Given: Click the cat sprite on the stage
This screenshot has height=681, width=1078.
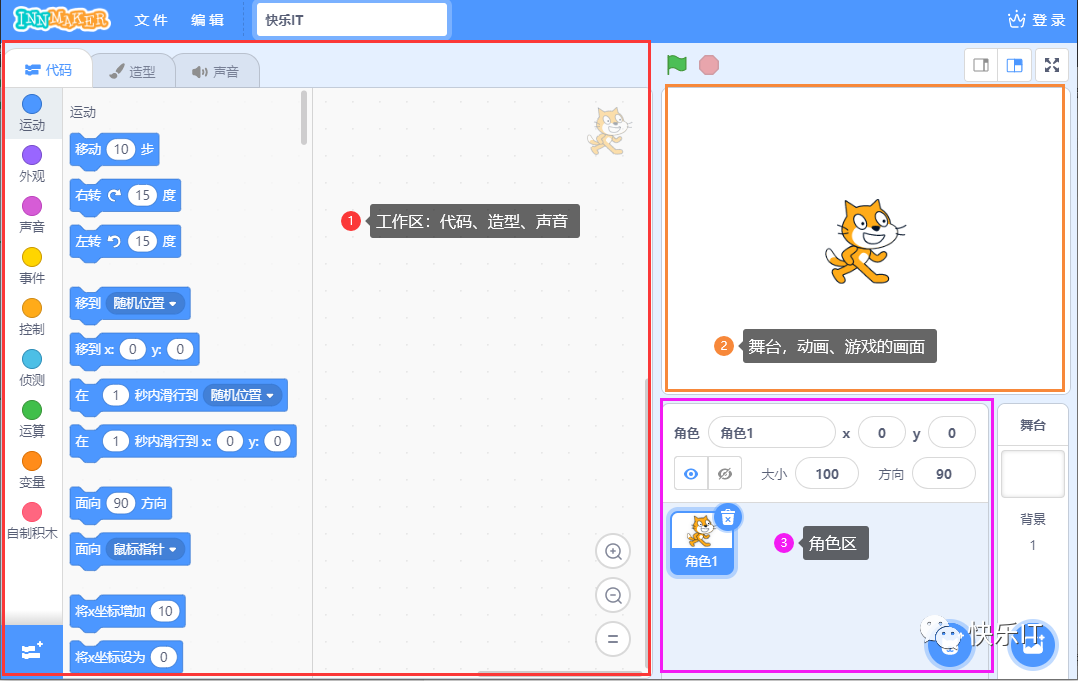Looking at the screenshot, I should 865,242.
